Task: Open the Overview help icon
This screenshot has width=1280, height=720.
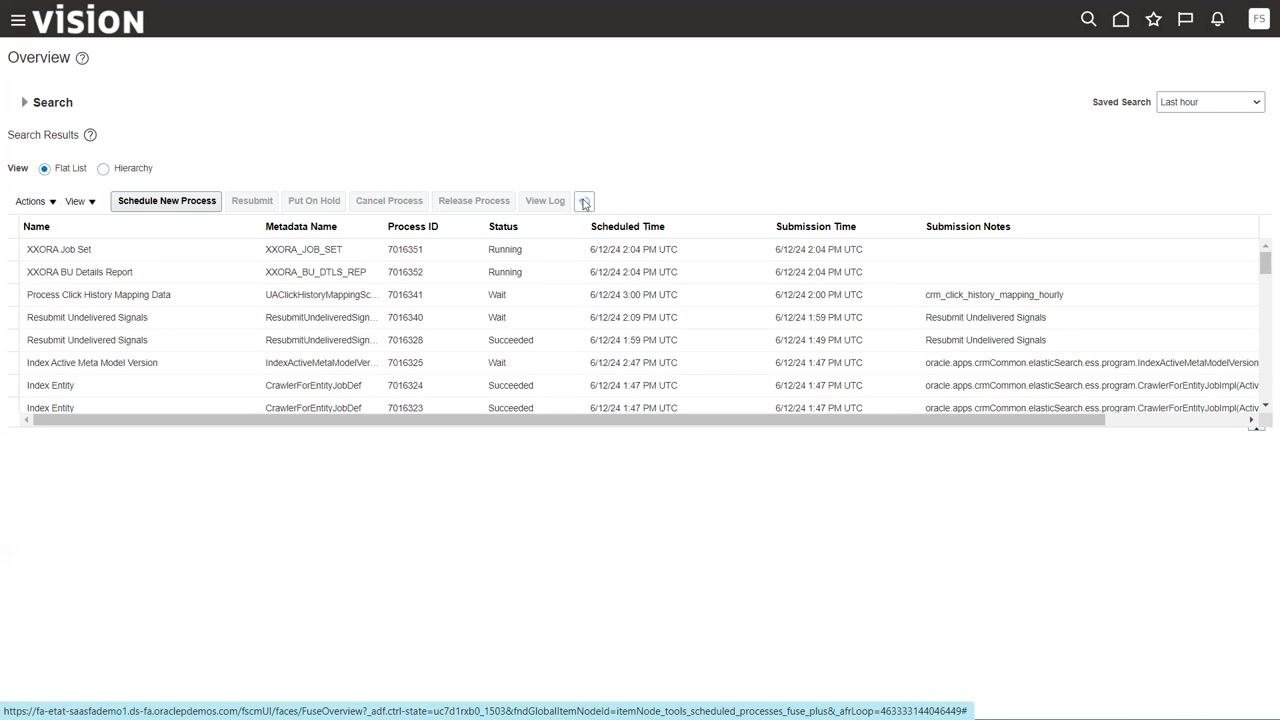Action: (82, 58)
